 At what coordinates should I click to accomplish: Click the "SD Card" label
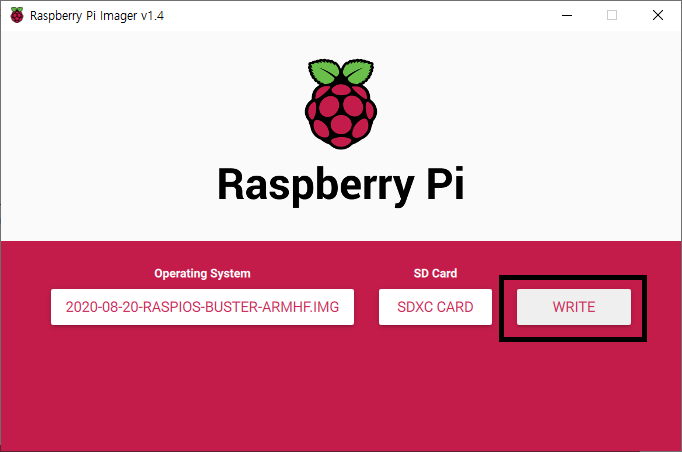click(435, 273)
